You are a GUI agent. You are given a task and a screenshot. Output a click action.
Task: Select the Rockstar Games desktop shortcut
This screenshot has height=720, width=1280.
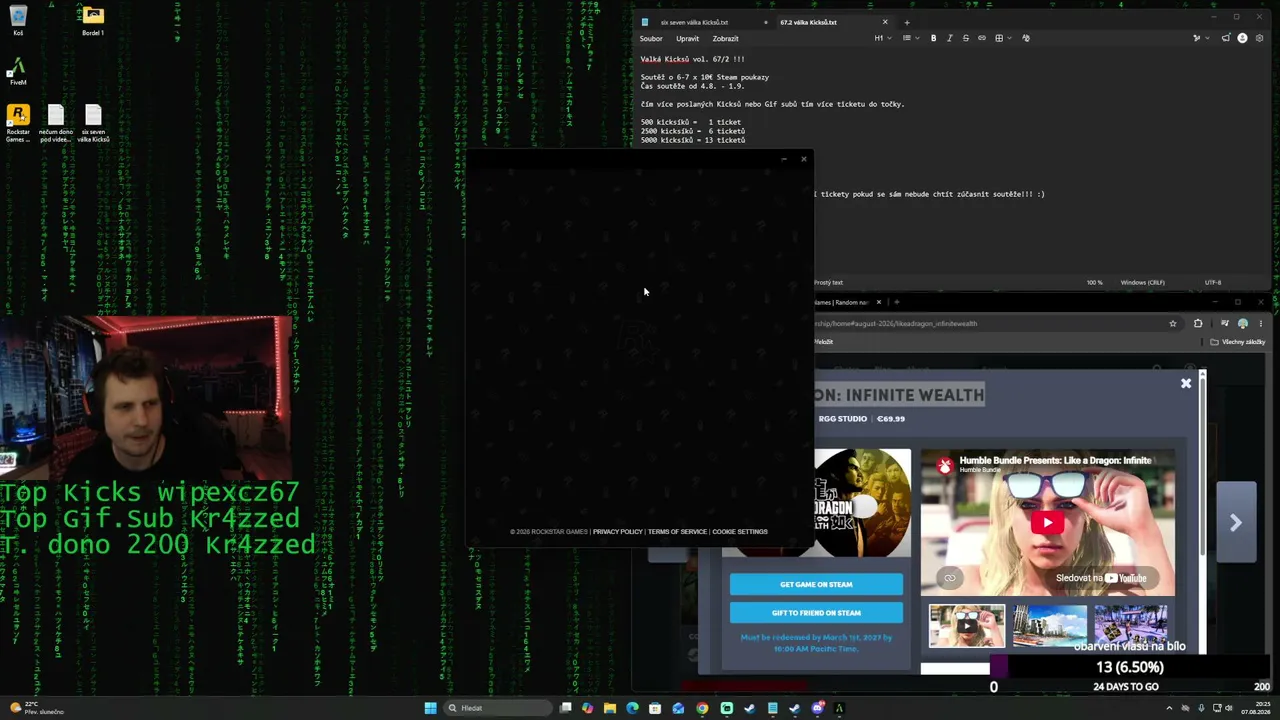click(x=18, y=124)
